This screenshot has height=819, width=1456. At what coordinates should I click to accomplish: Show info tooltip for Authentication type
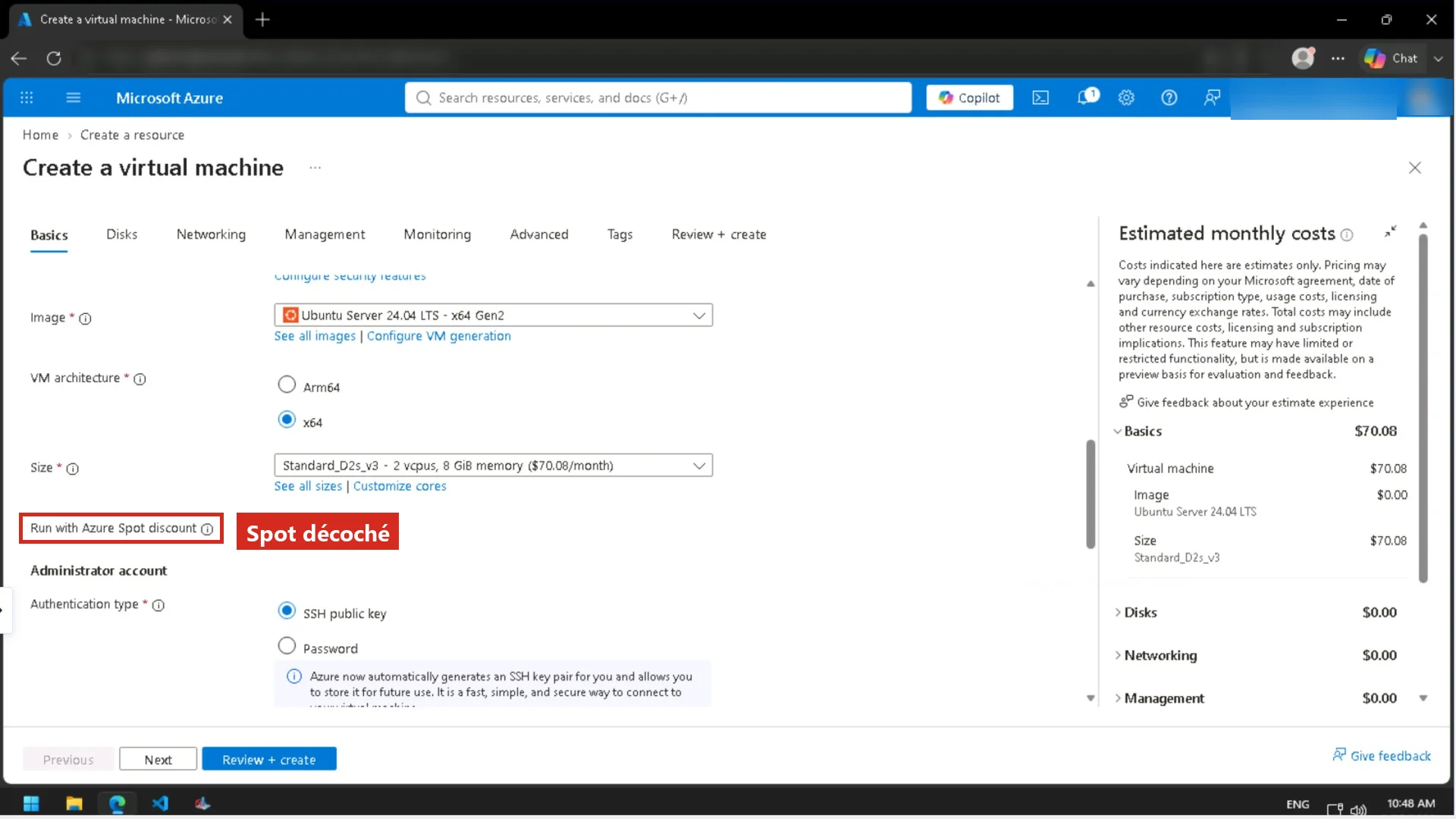[x=158, y=605]
